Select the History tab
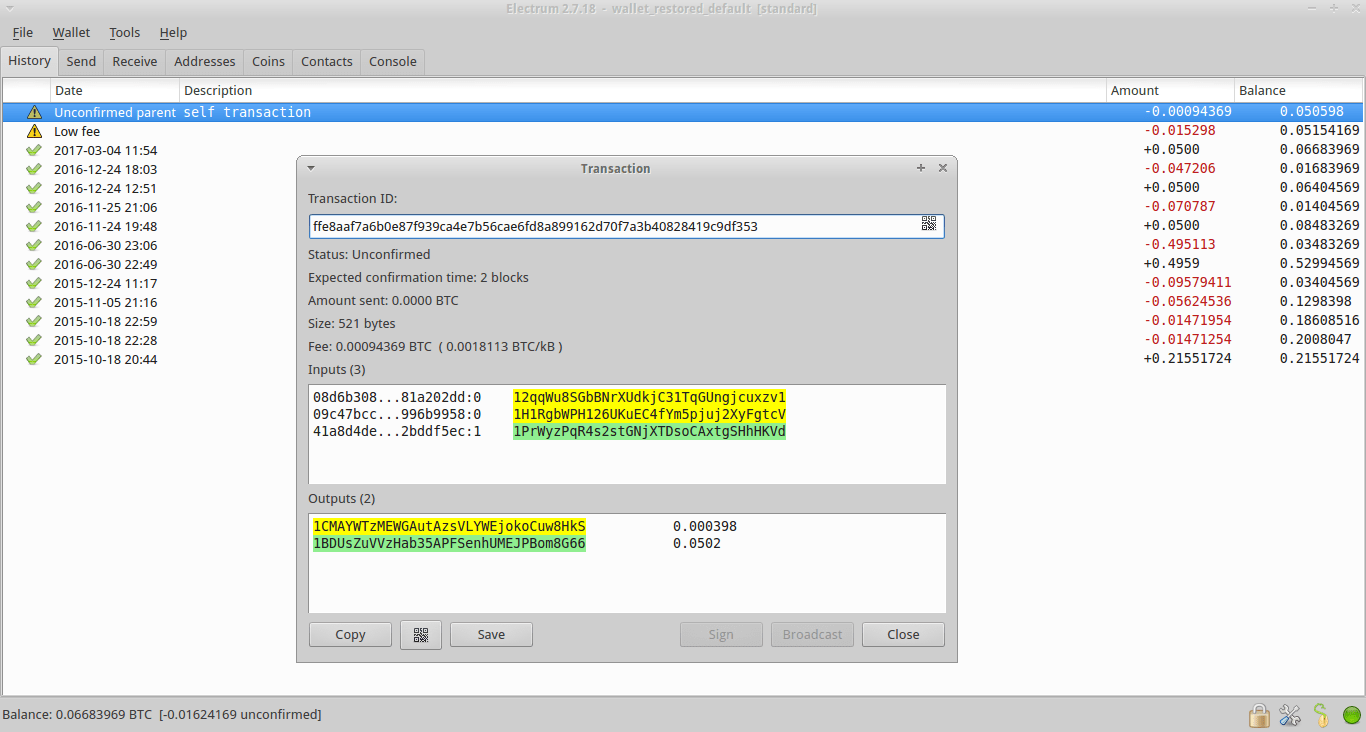Image resolution: width=1366 pixels, height=732 pixels. coord(29,60)
